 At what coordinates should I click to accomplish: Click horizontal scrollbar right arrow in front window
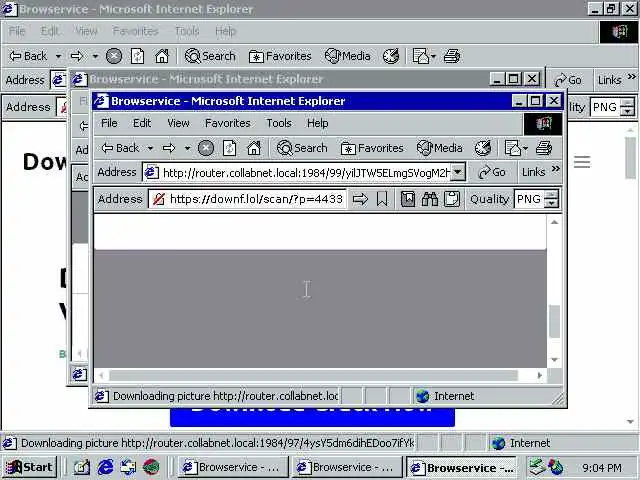click(540, 375)
